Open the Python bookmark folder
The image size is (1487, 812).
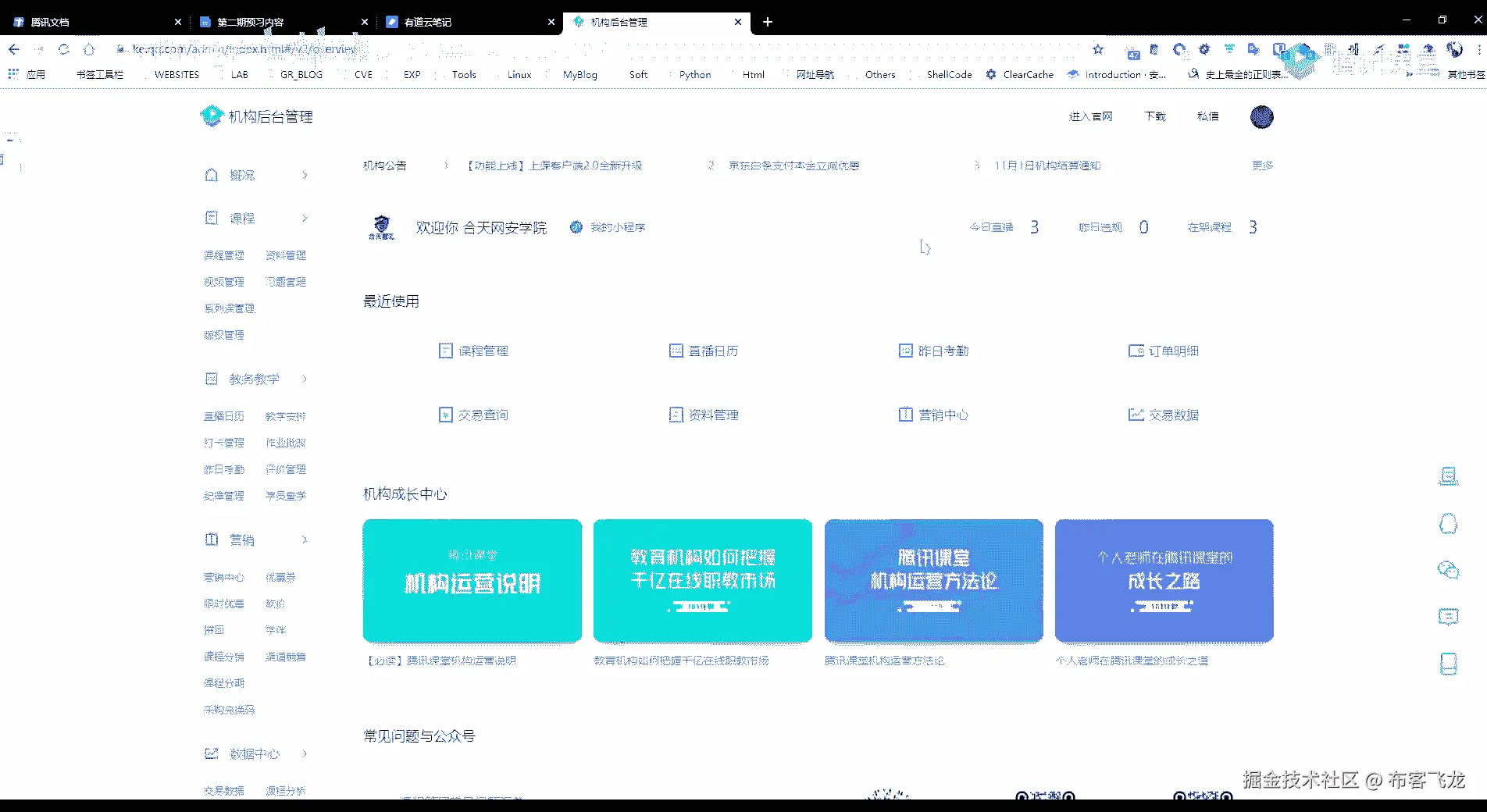coord(695,74)
